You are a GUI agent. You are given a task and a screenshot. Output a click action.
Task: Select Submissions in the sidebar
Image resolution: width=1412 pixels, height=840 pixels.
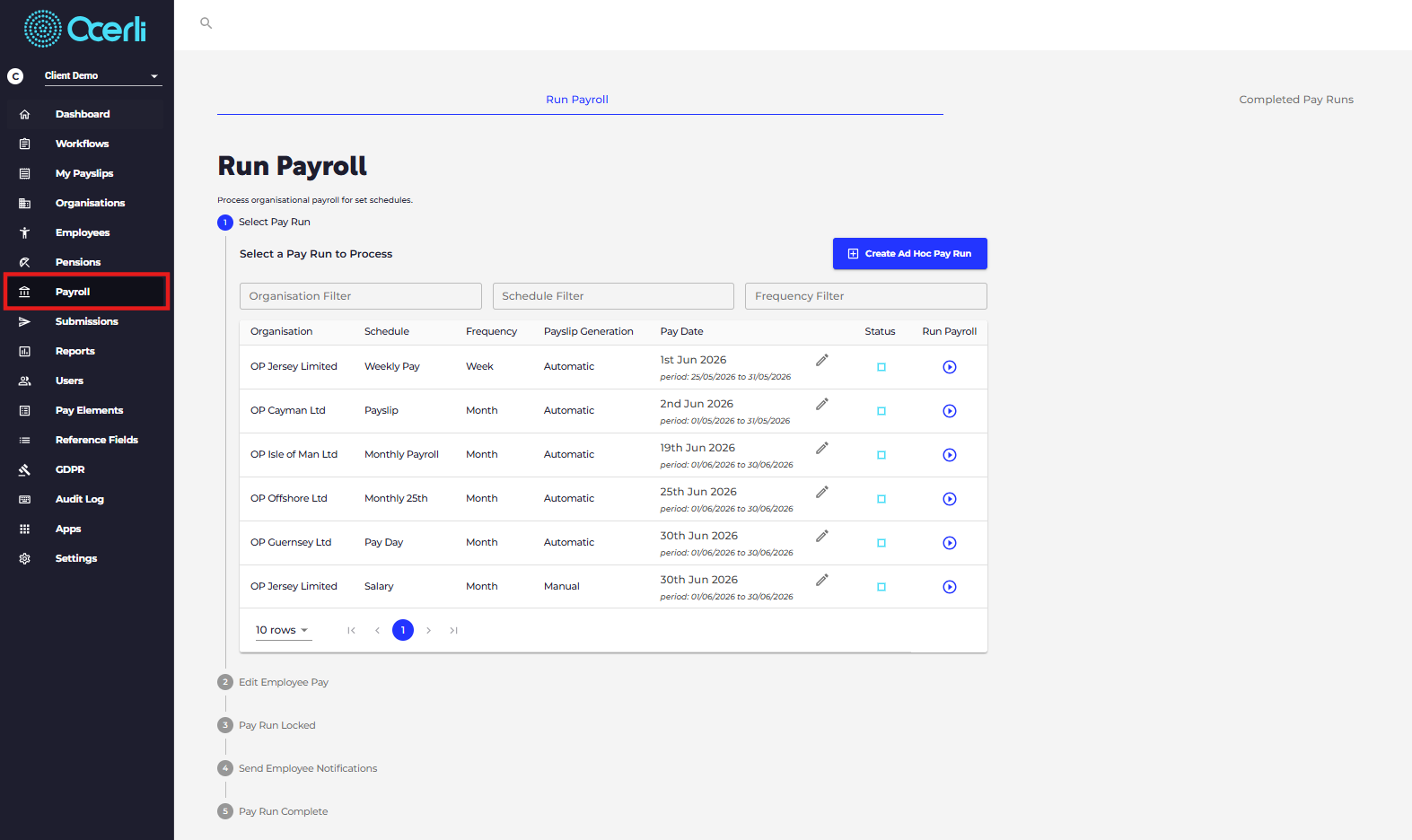[x=86, y=321]
